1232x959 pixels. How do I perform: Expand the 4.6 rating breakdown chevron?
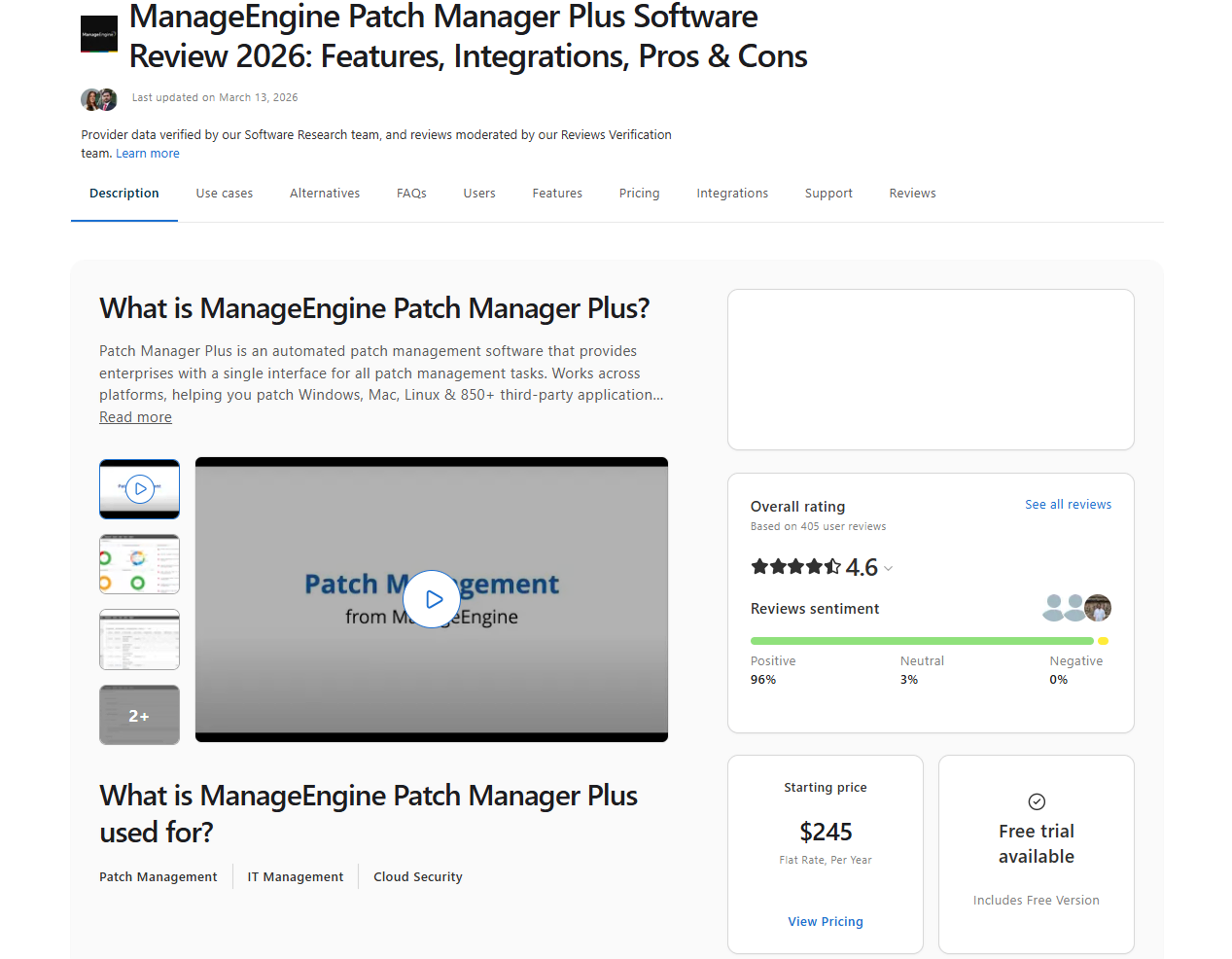tap(888, 569)
